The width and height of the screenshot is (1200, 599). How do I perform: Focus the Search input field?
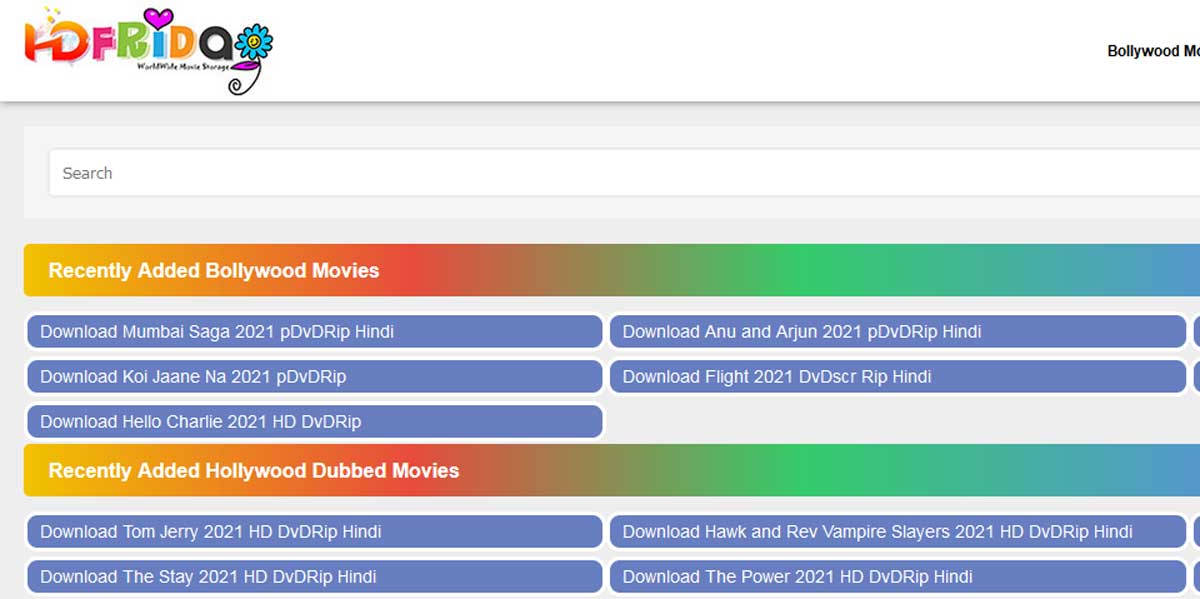(624, 173)
